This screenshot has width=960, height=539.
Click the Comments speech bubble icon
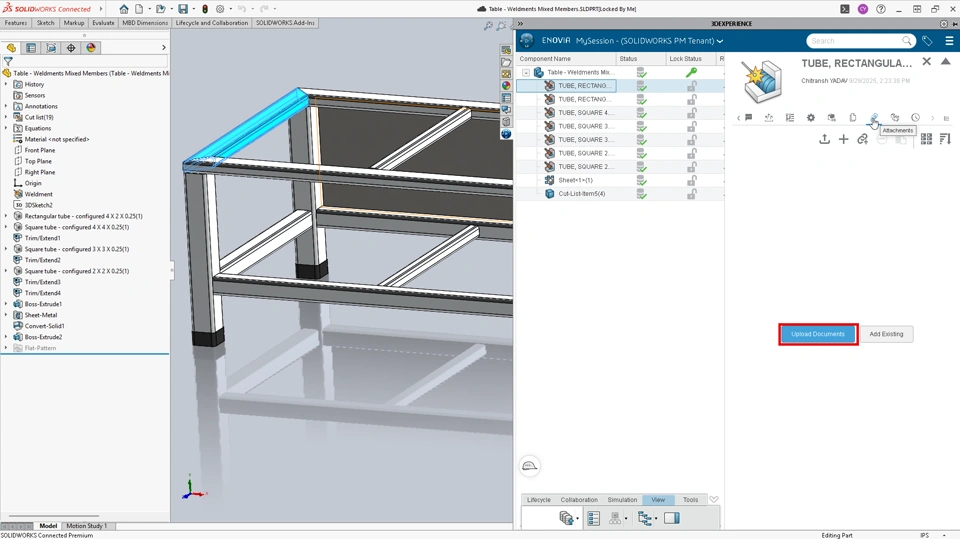pos(748,118)
